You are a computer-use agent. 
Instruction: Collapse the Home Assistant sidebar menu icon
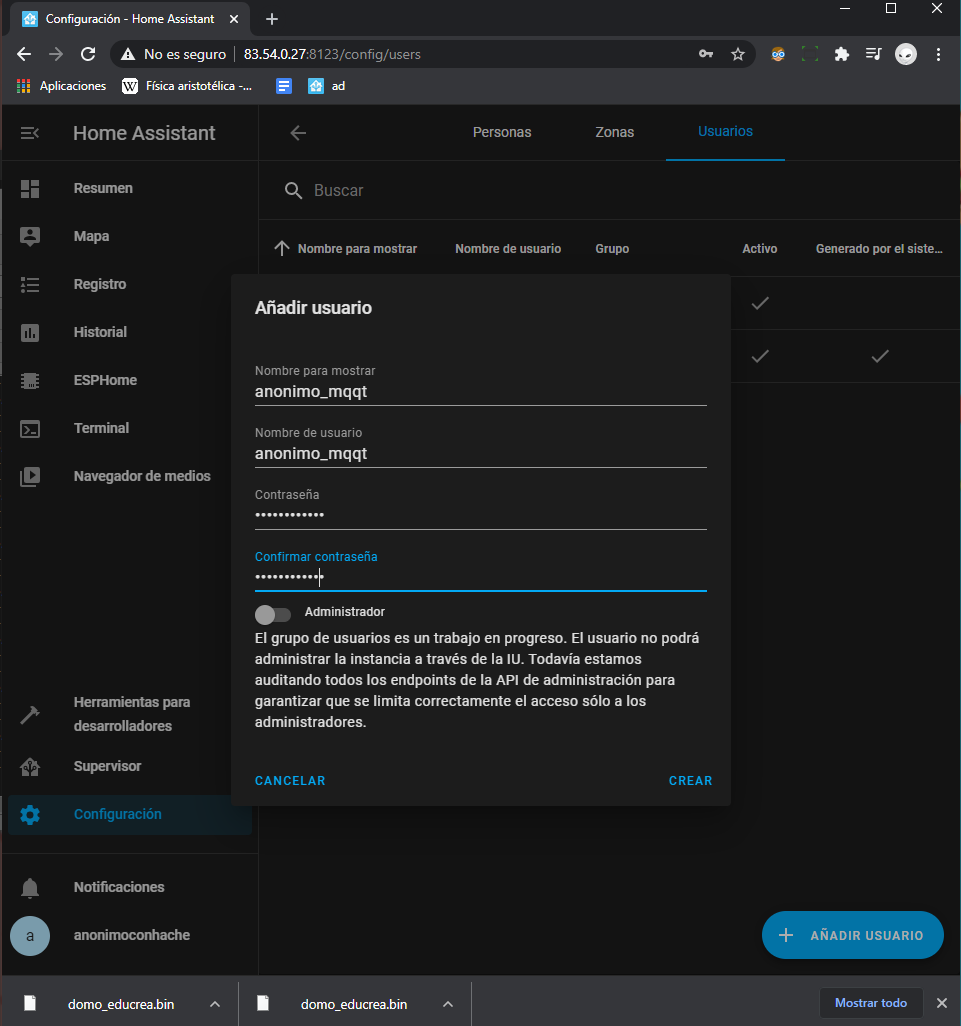point(30,133)
